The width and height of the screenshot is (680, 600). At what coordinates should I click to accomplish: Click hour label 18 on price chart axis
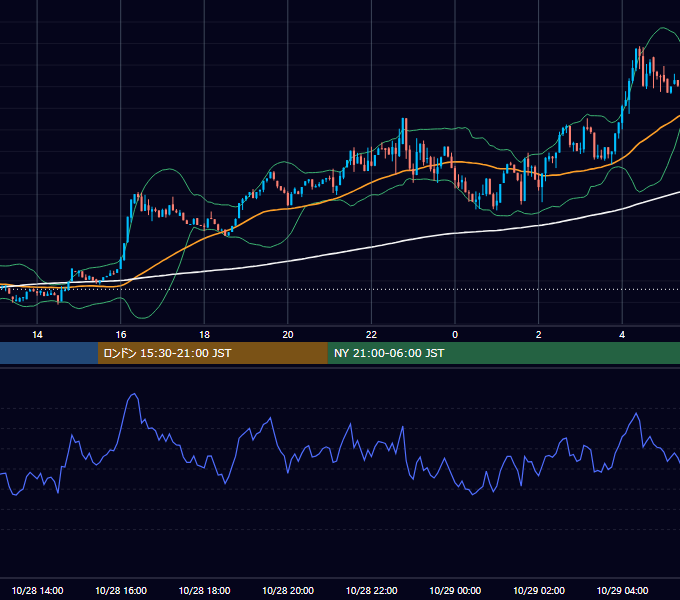click(204, 335)
